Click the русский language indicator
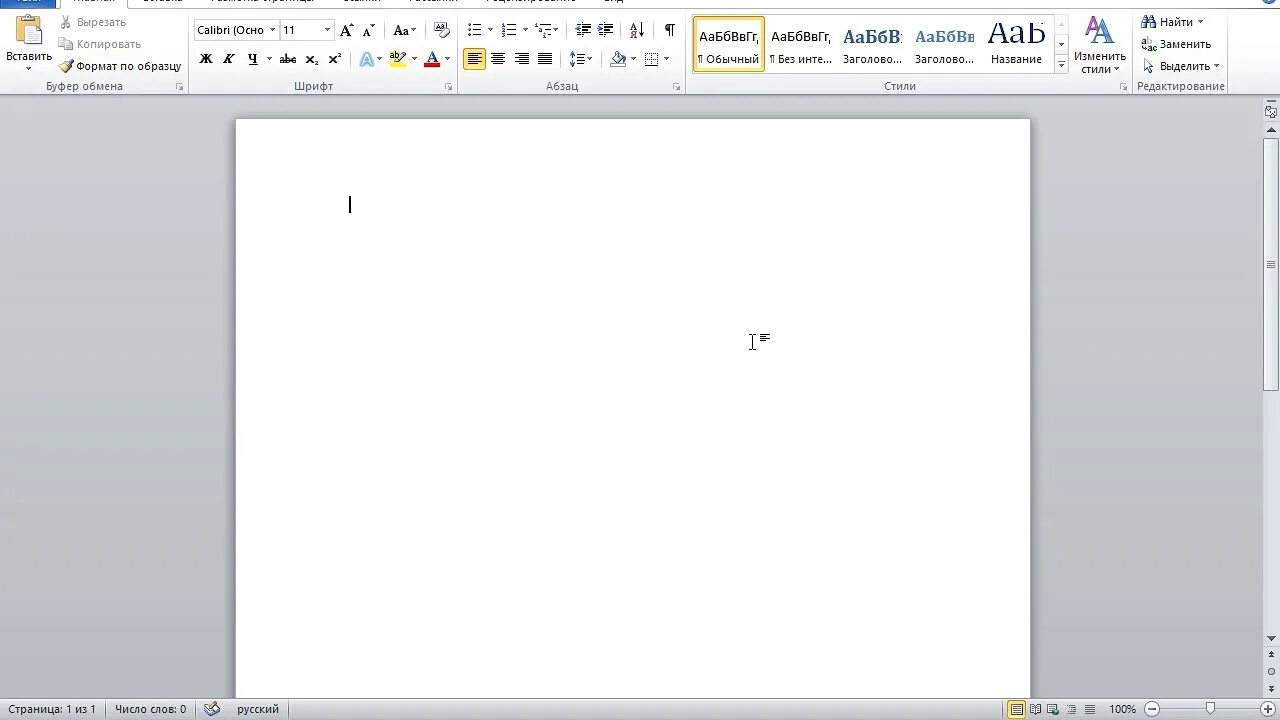 (x=258, y=709)
